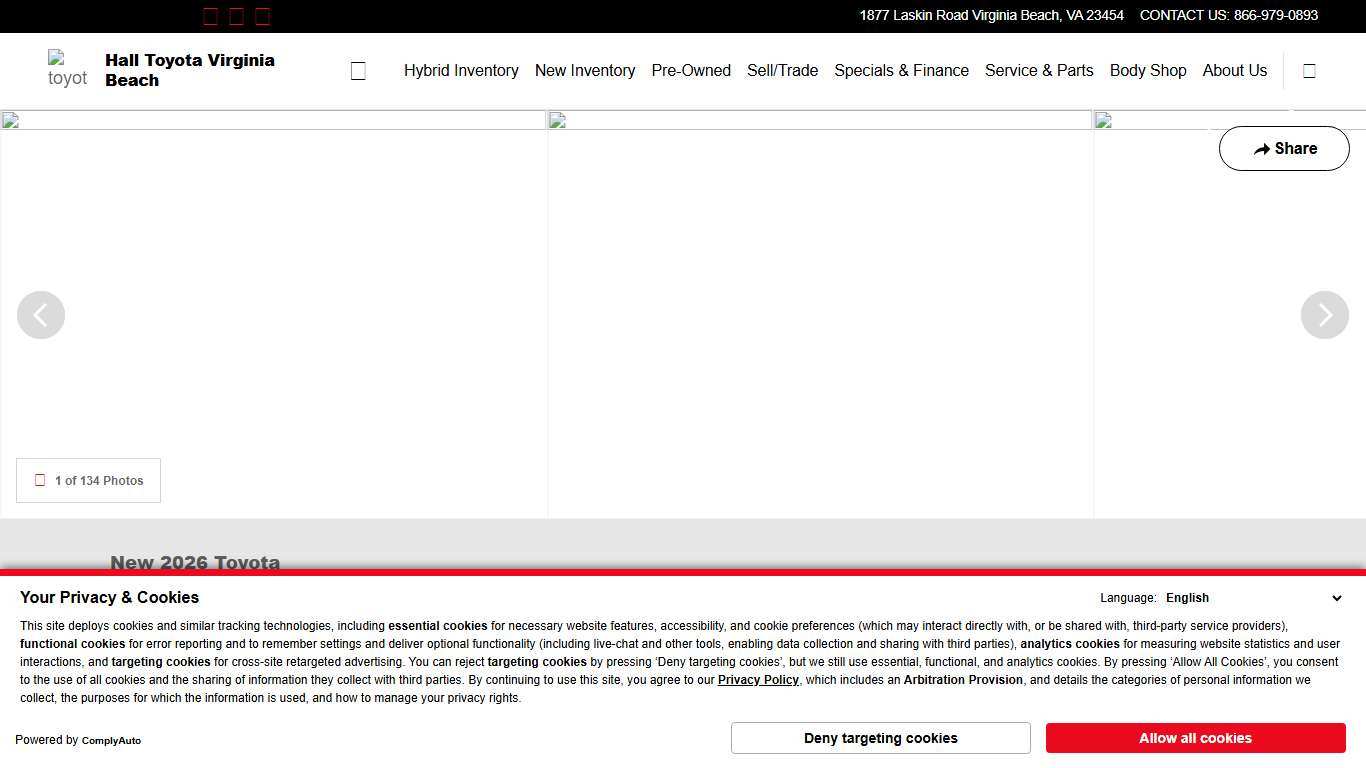Click Allow all cookies
Viewport: 1366px width, 768px height.
(1195, 738)
